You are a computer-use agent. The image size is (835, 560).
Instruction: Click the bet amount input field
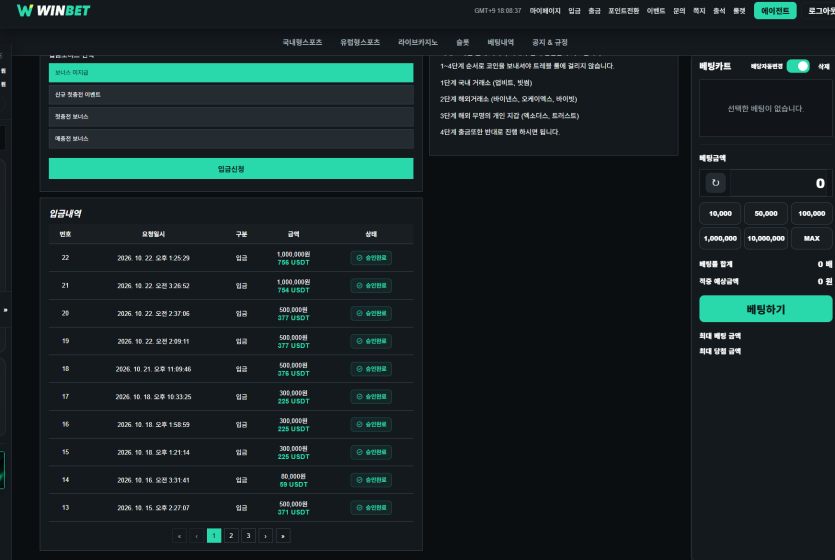pyautogui.click(x=781, y=183)
